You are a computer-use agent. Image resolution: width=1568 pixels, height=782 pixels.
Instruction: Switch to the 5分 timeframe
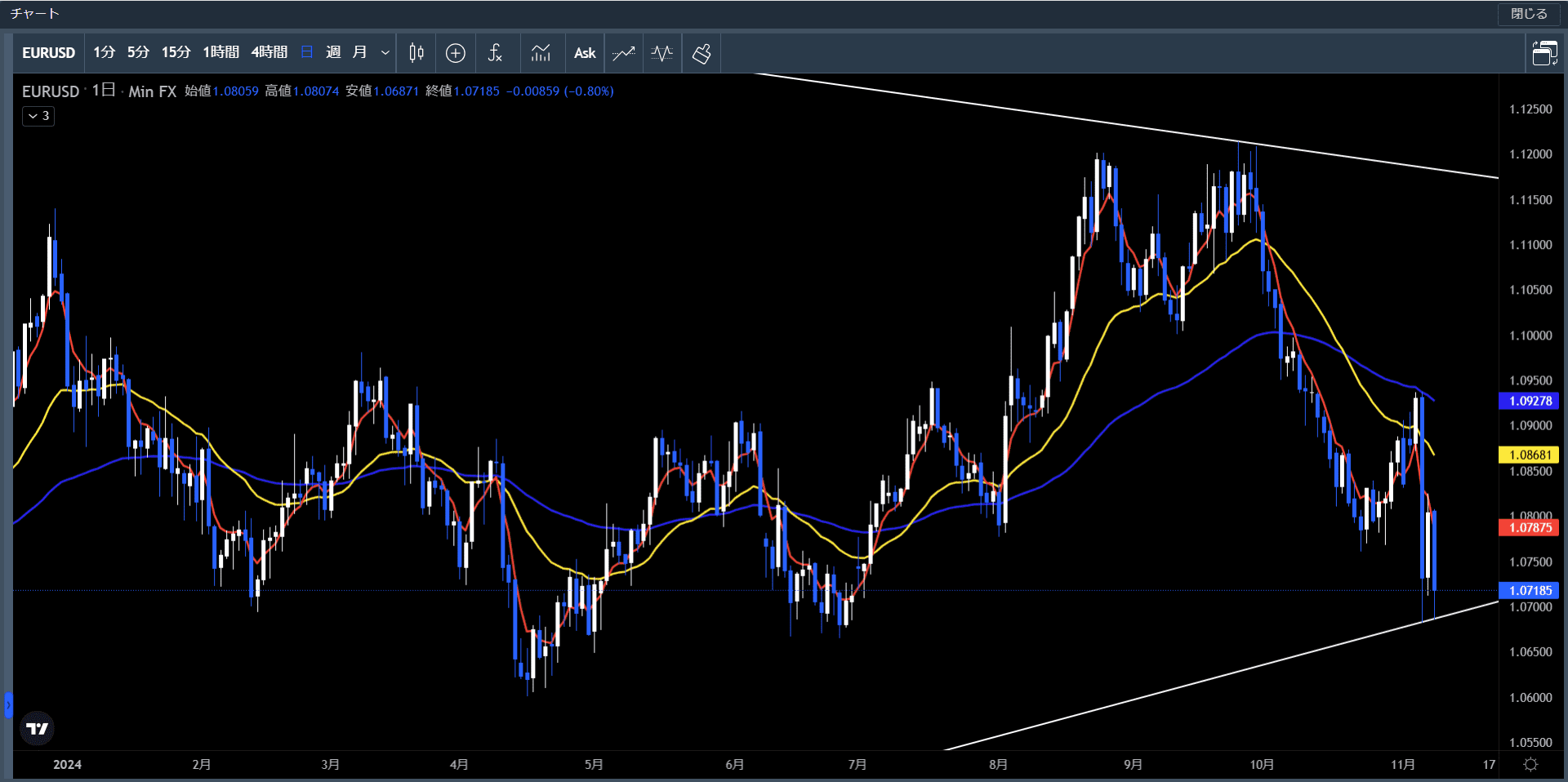tap(138, 52)
